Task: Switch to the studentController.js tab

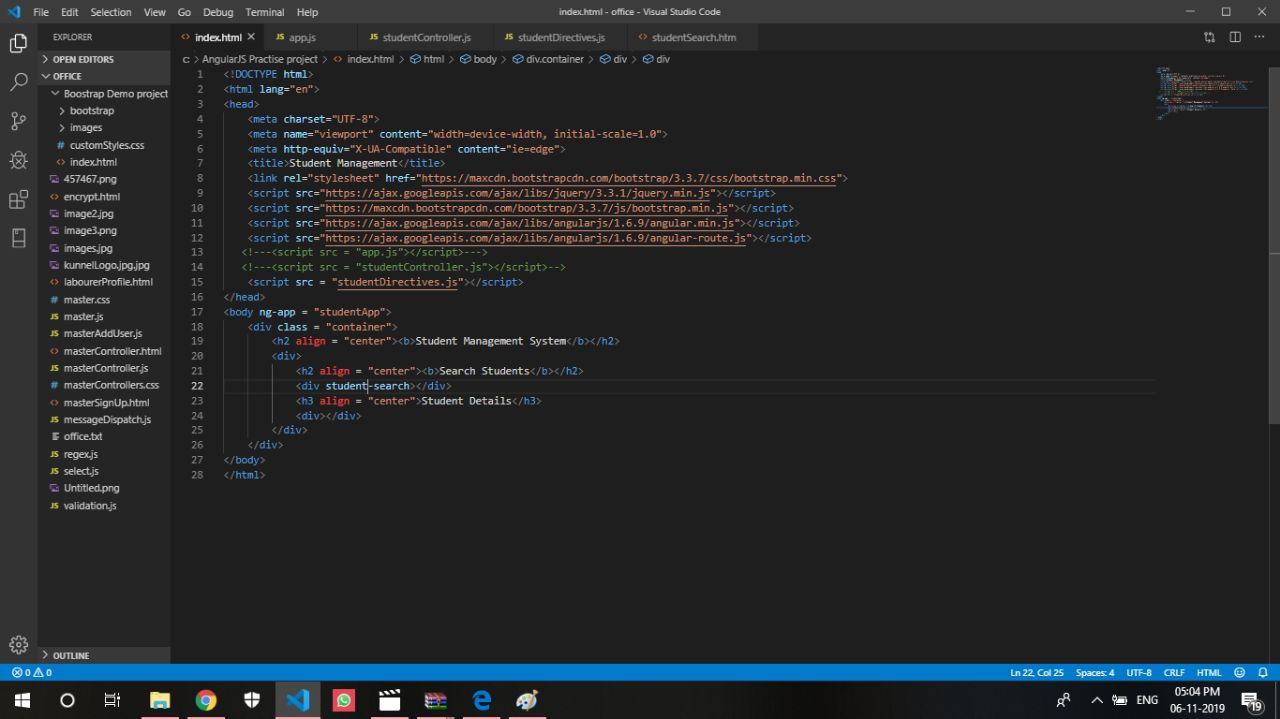Action: pos(426,37)
